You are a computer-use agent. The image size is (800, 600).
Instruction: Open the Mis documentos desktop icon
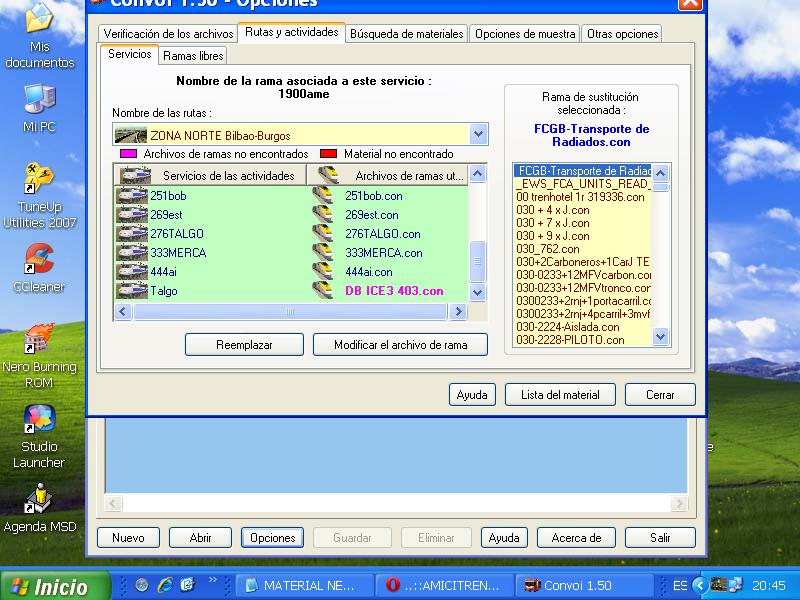click(40, 22)
